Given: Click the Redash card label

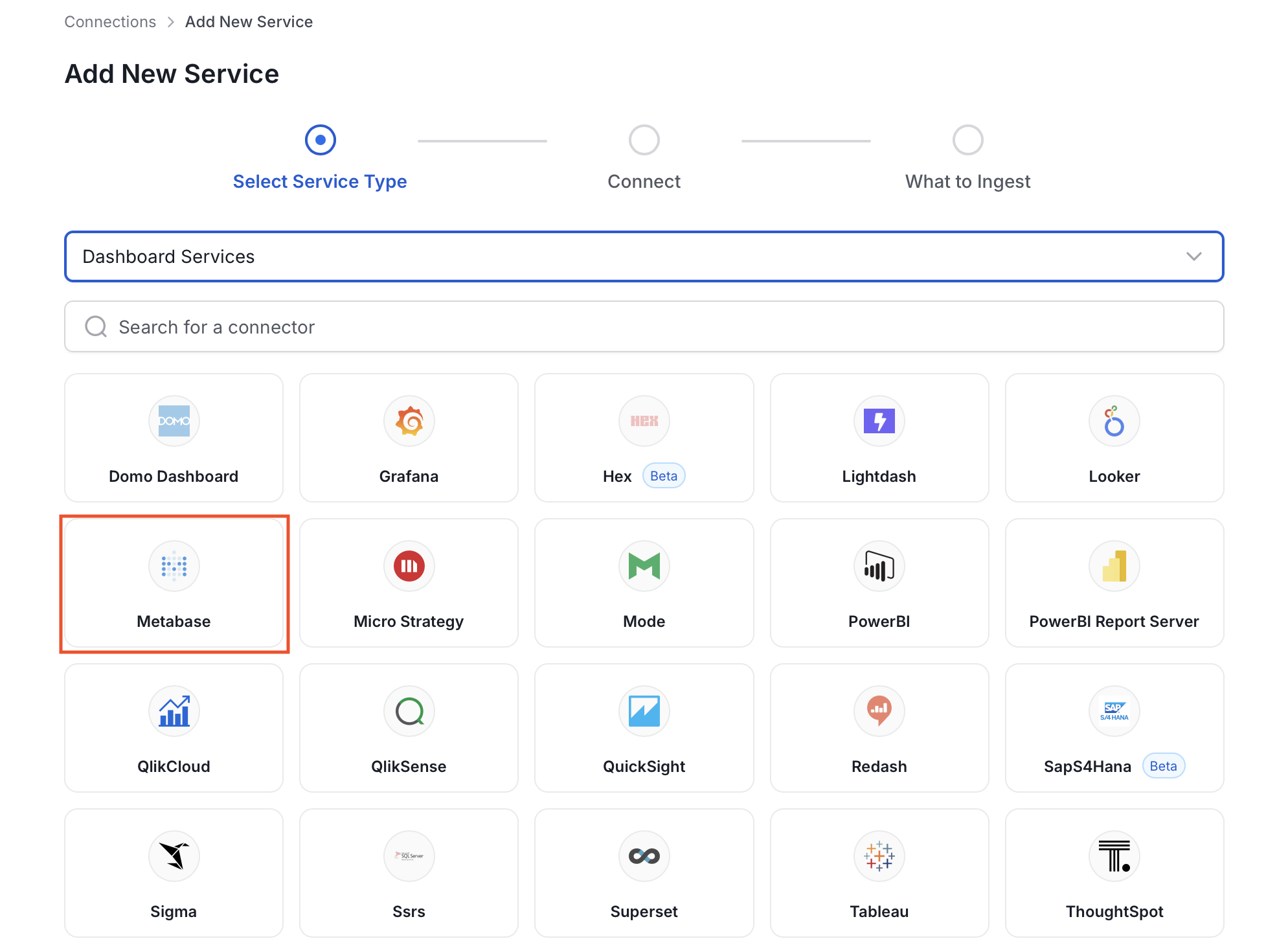Looking at the screenshot, I should pos(879,766).
